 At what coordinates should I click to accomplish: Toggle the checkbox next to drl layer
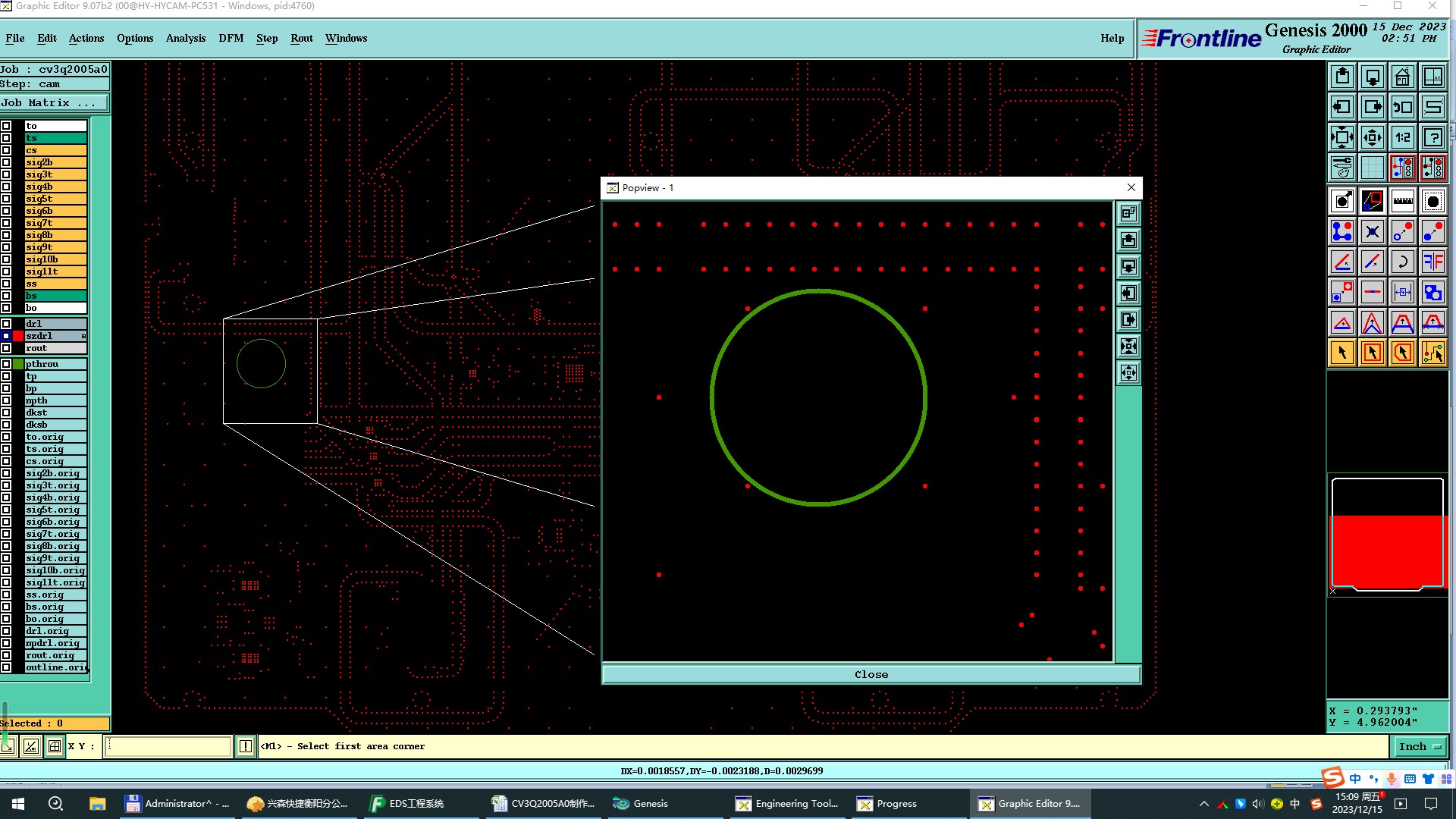pos(6,324)
